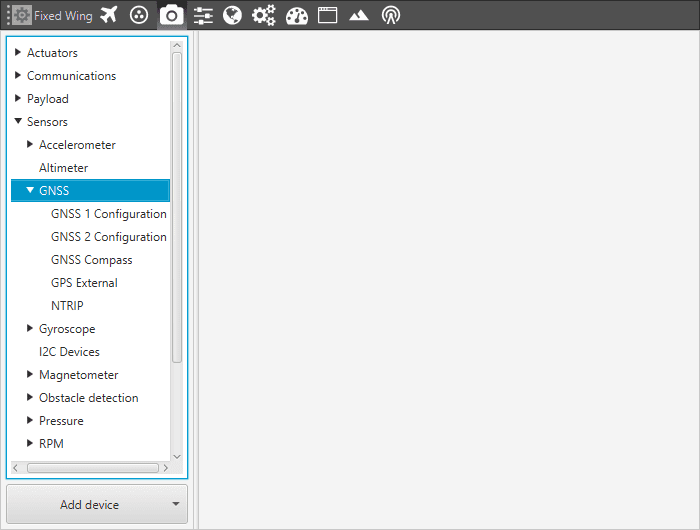Select GPS External item
Viewport: 700px width, 530px height.
84,283
